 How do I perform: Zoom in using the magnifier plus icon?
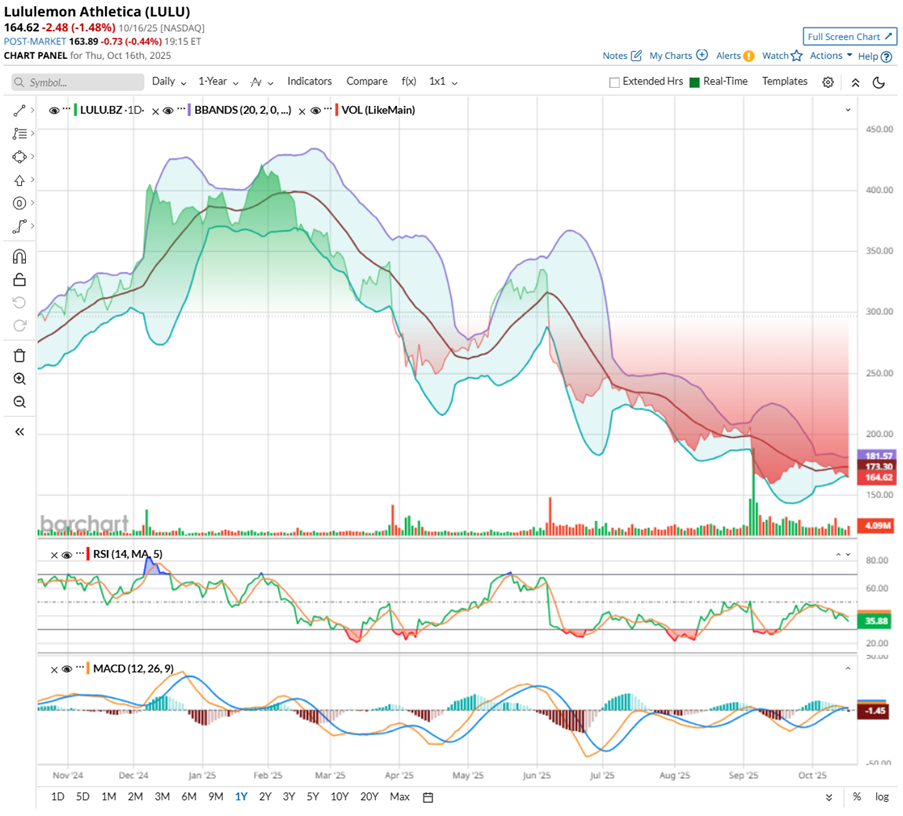pos(19,379)
